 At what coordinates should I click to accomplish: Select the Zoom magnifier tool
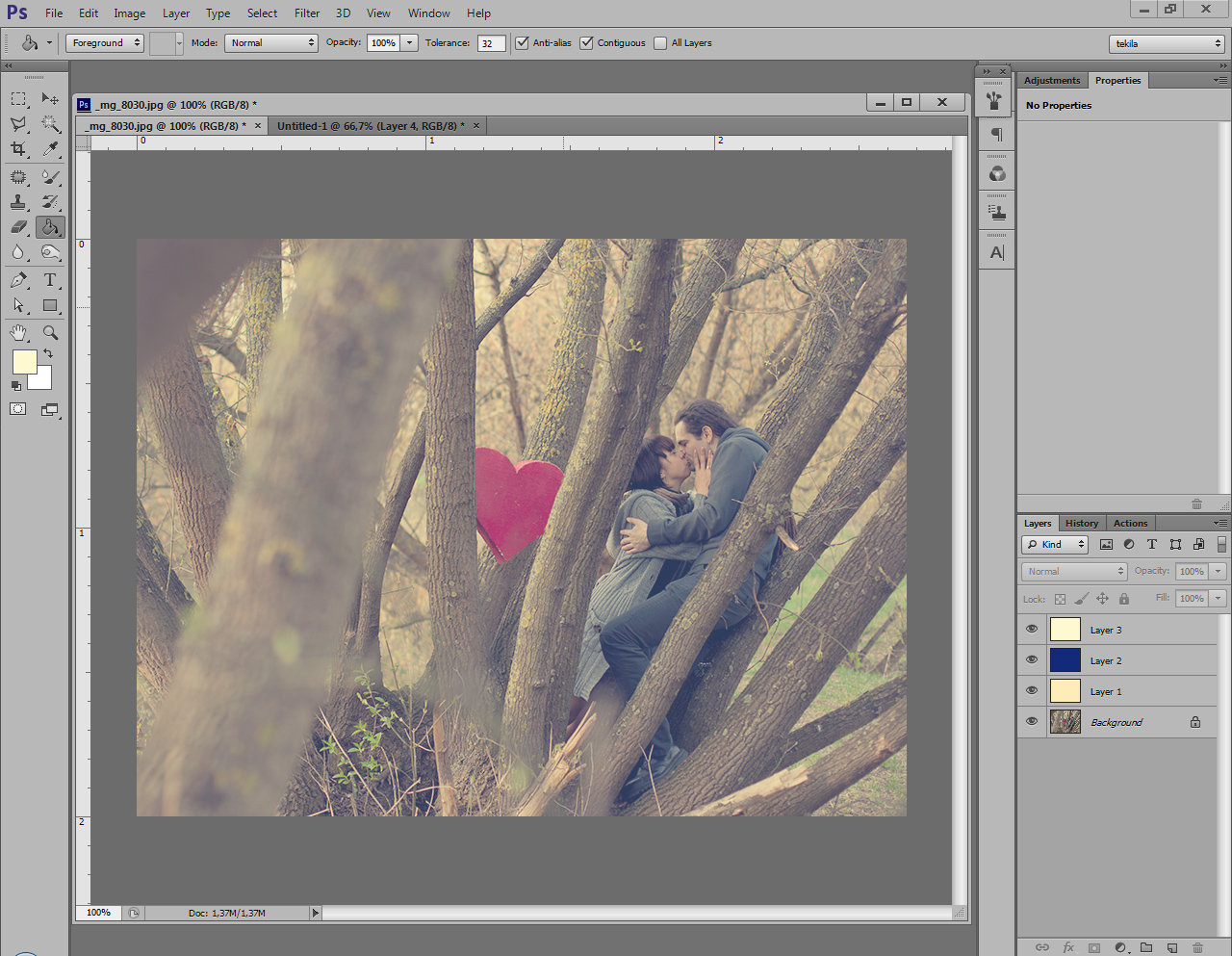click(50, 332)
